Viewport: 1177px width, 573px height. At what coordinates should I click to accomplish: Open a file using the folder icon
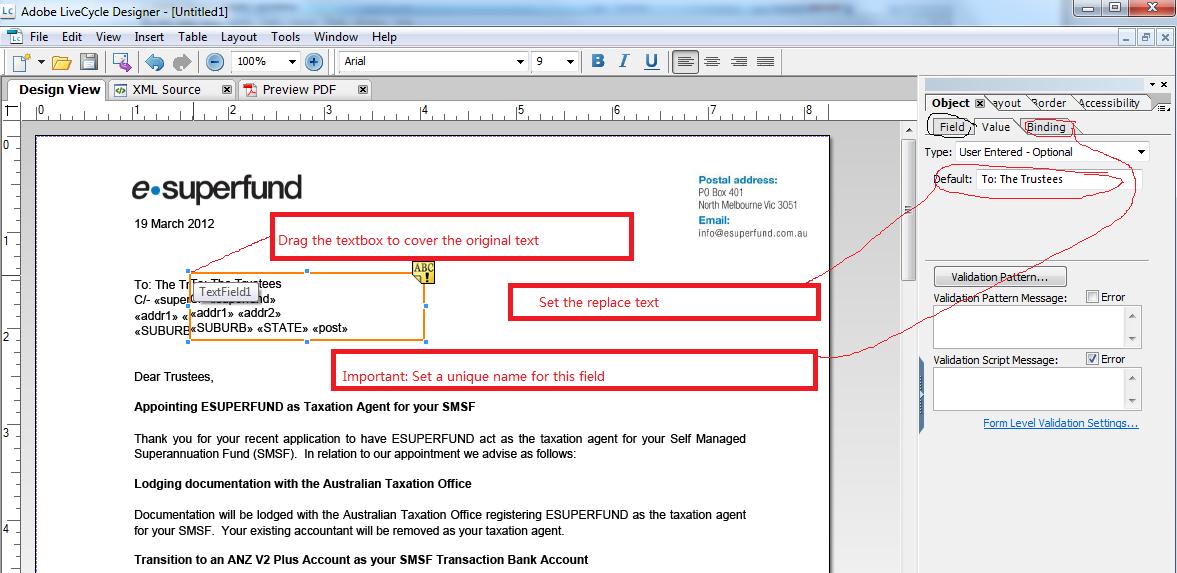[60, 62]
